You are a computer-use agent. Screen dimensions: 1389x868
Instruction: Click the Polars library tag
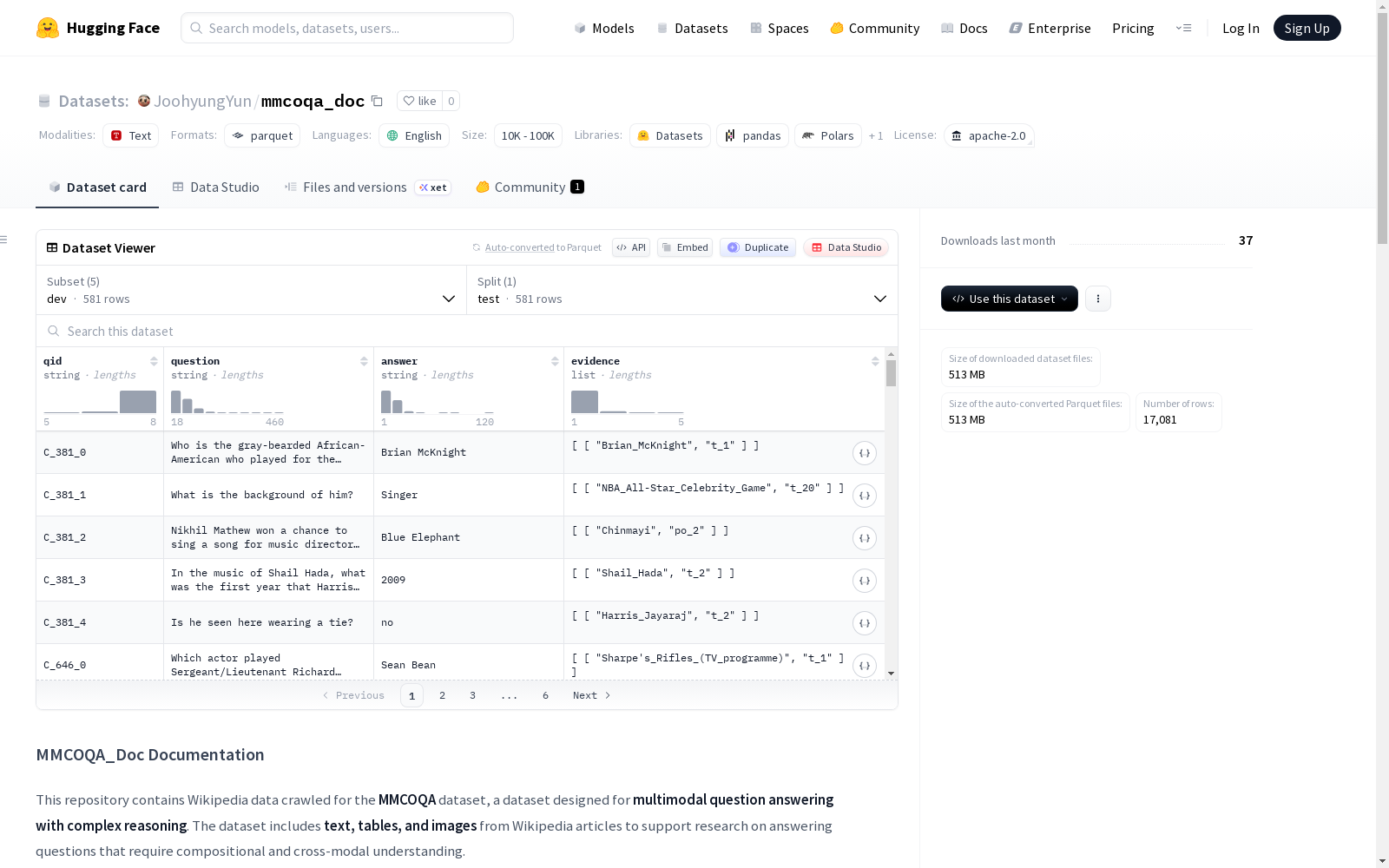[x=828, y=135]
